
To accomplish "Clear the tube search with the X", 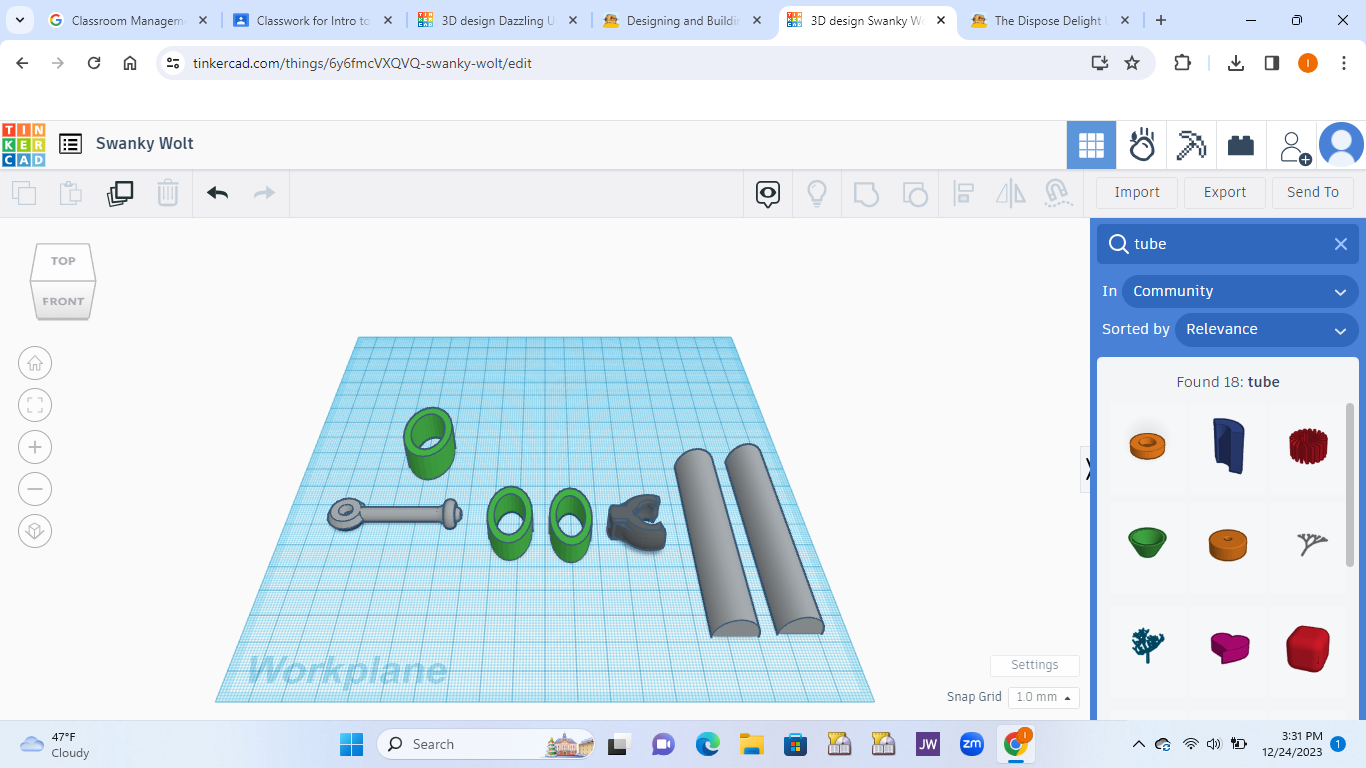I will click(1341, 244).
